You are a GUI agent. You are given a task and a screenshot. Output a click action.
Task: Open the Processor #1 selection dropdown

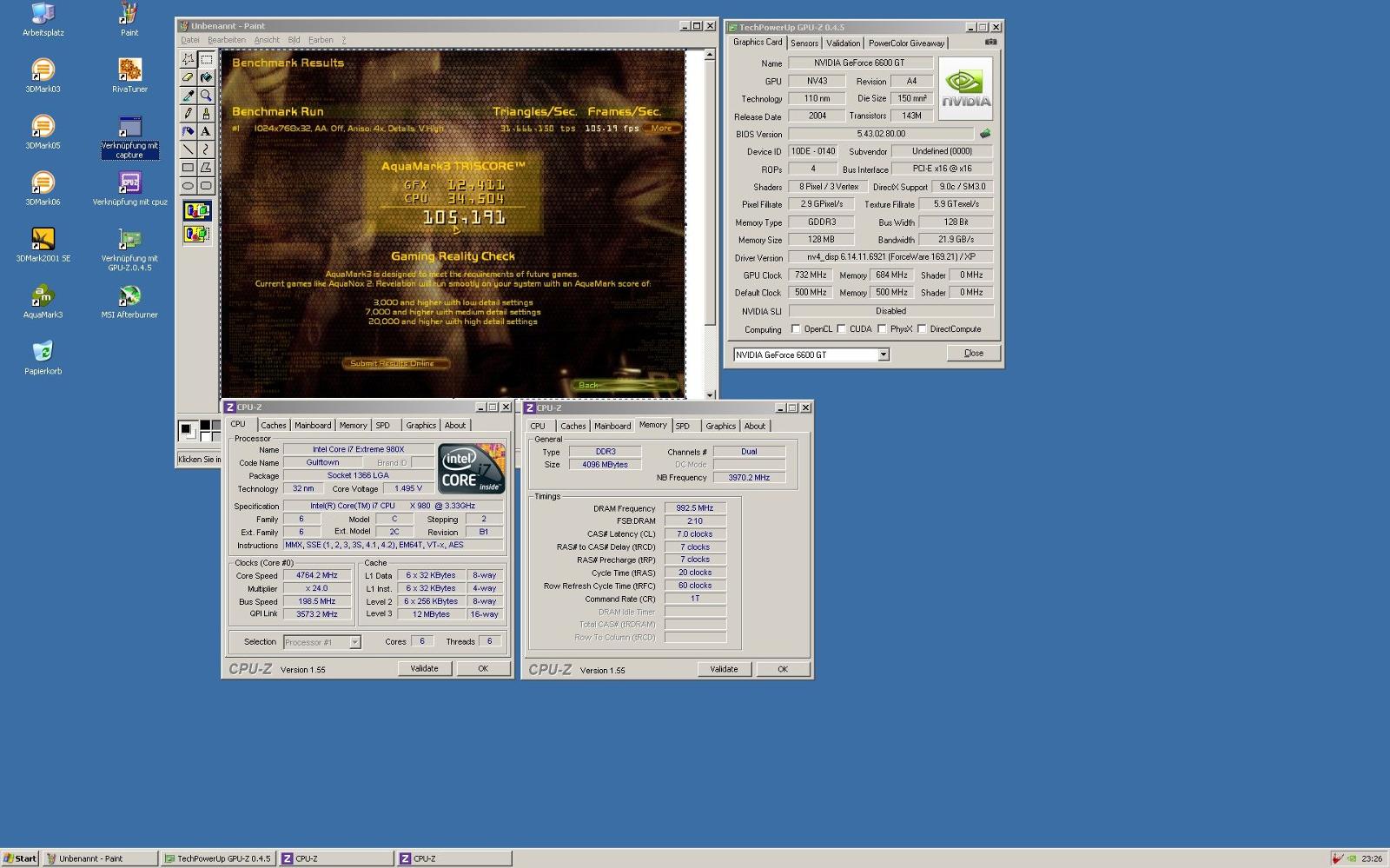[354, 642]
